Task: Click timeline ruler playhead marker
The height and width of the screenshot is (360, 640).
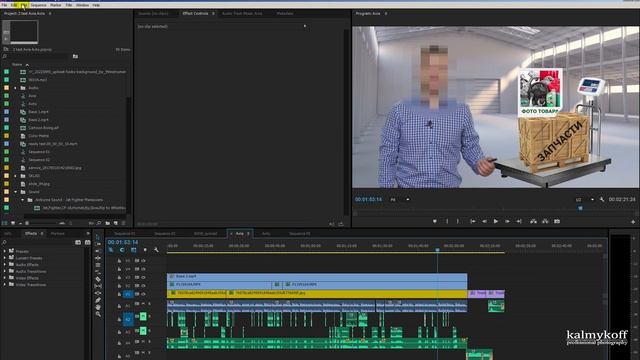Action: 437,249
